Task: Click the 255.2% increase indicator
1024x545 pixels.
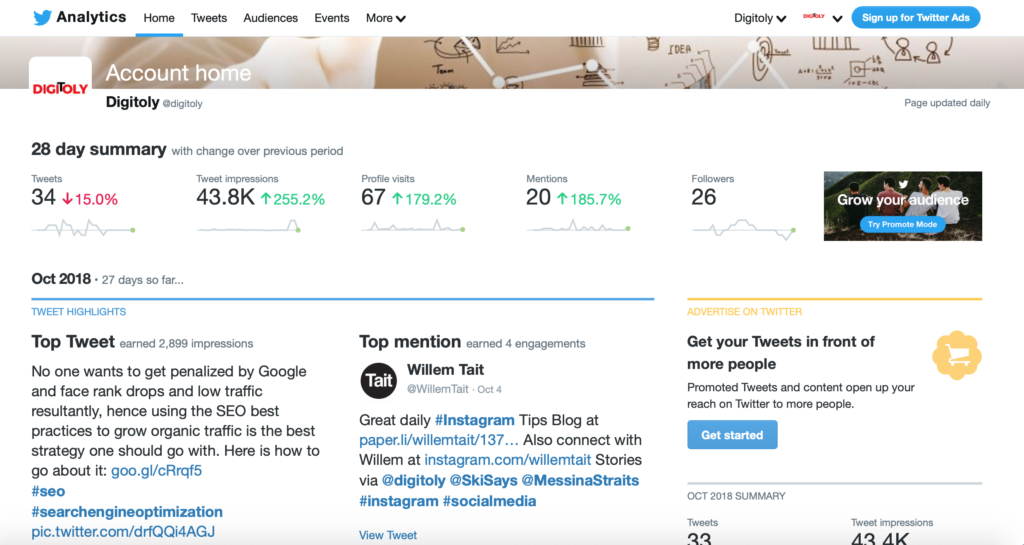Action: point(293,200)
